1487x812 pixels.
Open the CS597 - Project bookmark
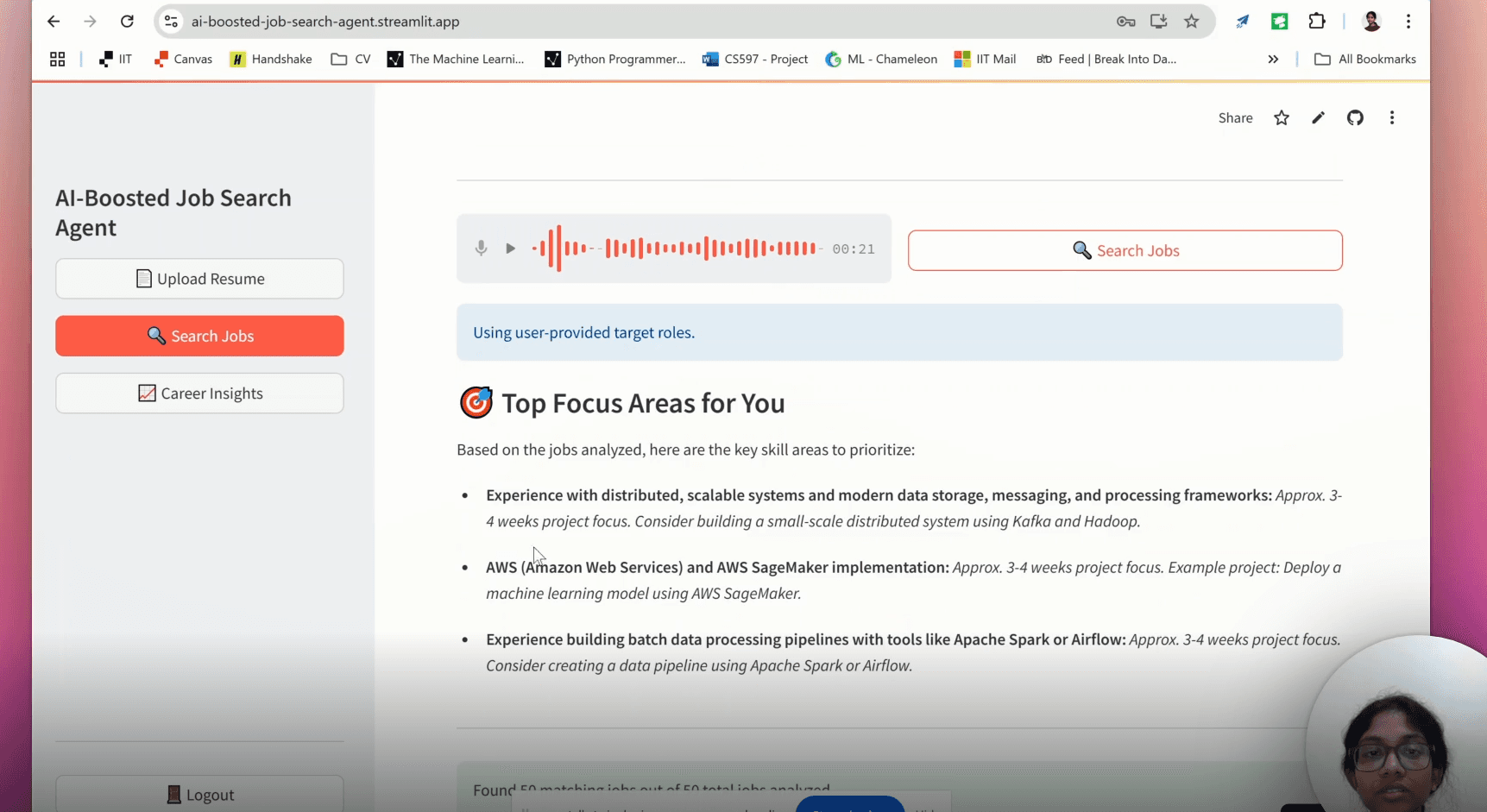click(755, 59)
